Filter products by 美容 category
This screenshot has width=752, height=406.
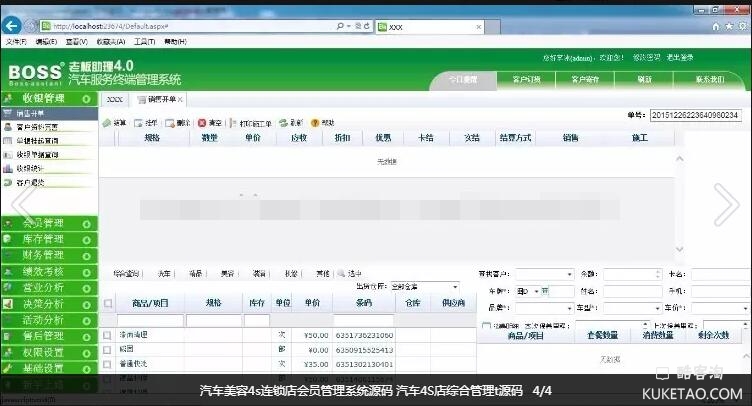(x=227, y=274)
